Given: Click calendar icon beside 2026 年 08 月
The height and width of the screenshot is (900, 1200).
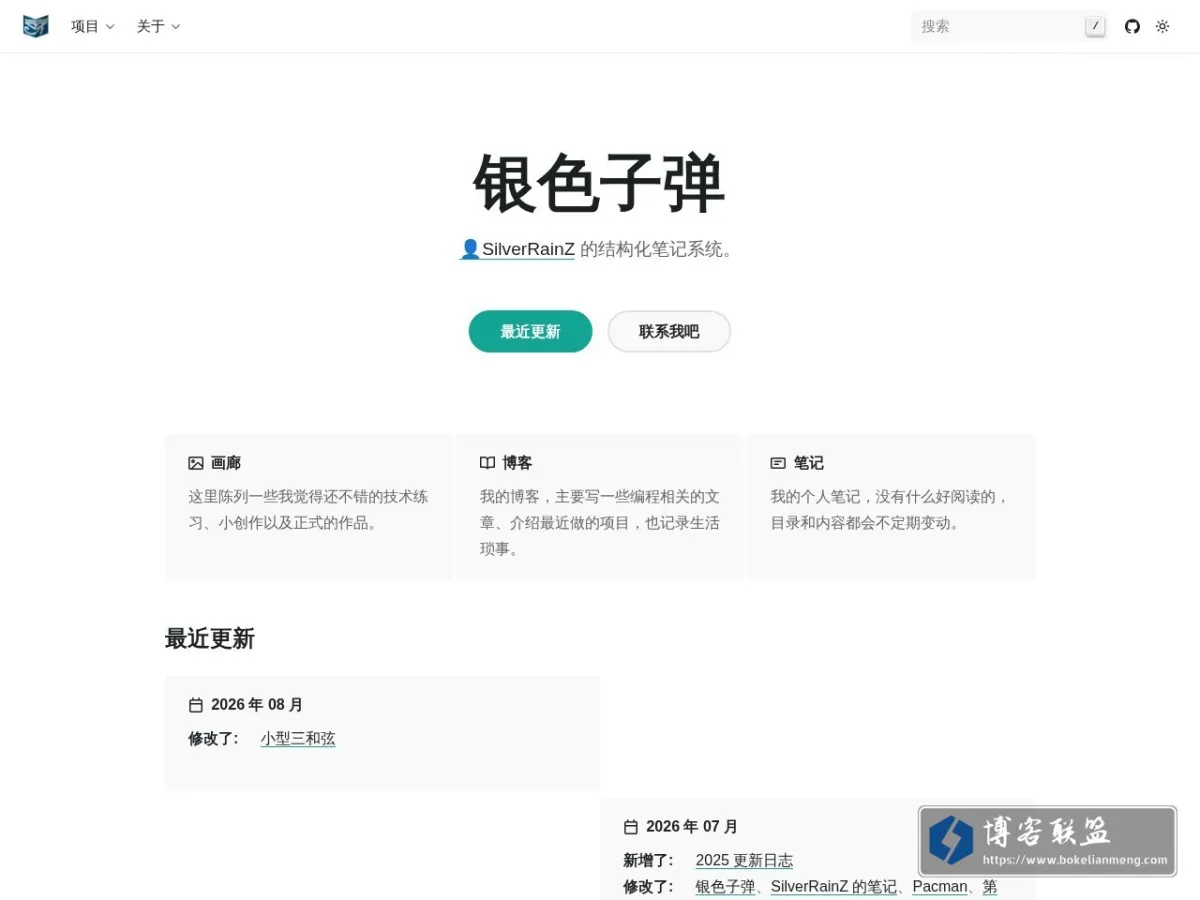Looking at the screenshot, I should 196,705.
